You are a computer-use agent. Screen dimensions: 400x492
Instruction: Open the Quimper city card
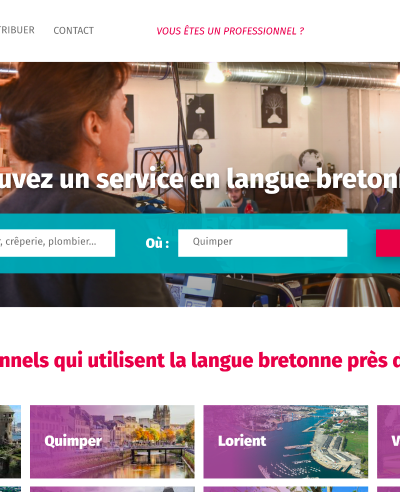112,442
